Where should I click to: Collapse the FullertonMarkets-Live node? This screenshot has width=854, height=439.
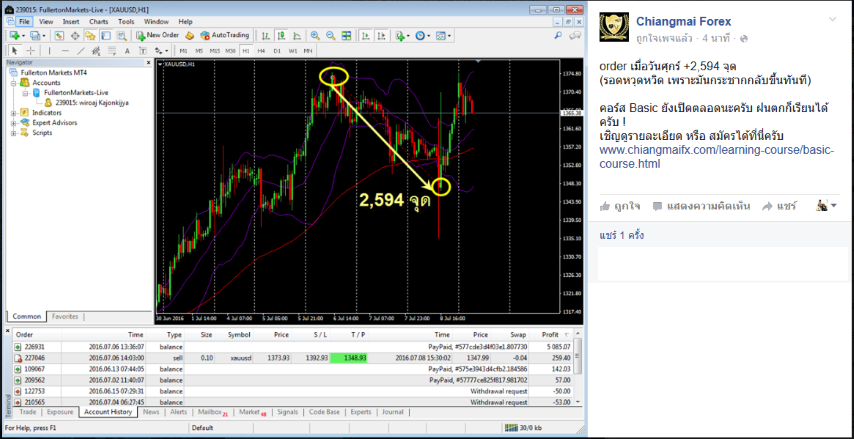pyautogui.click(x=24, y=93)
